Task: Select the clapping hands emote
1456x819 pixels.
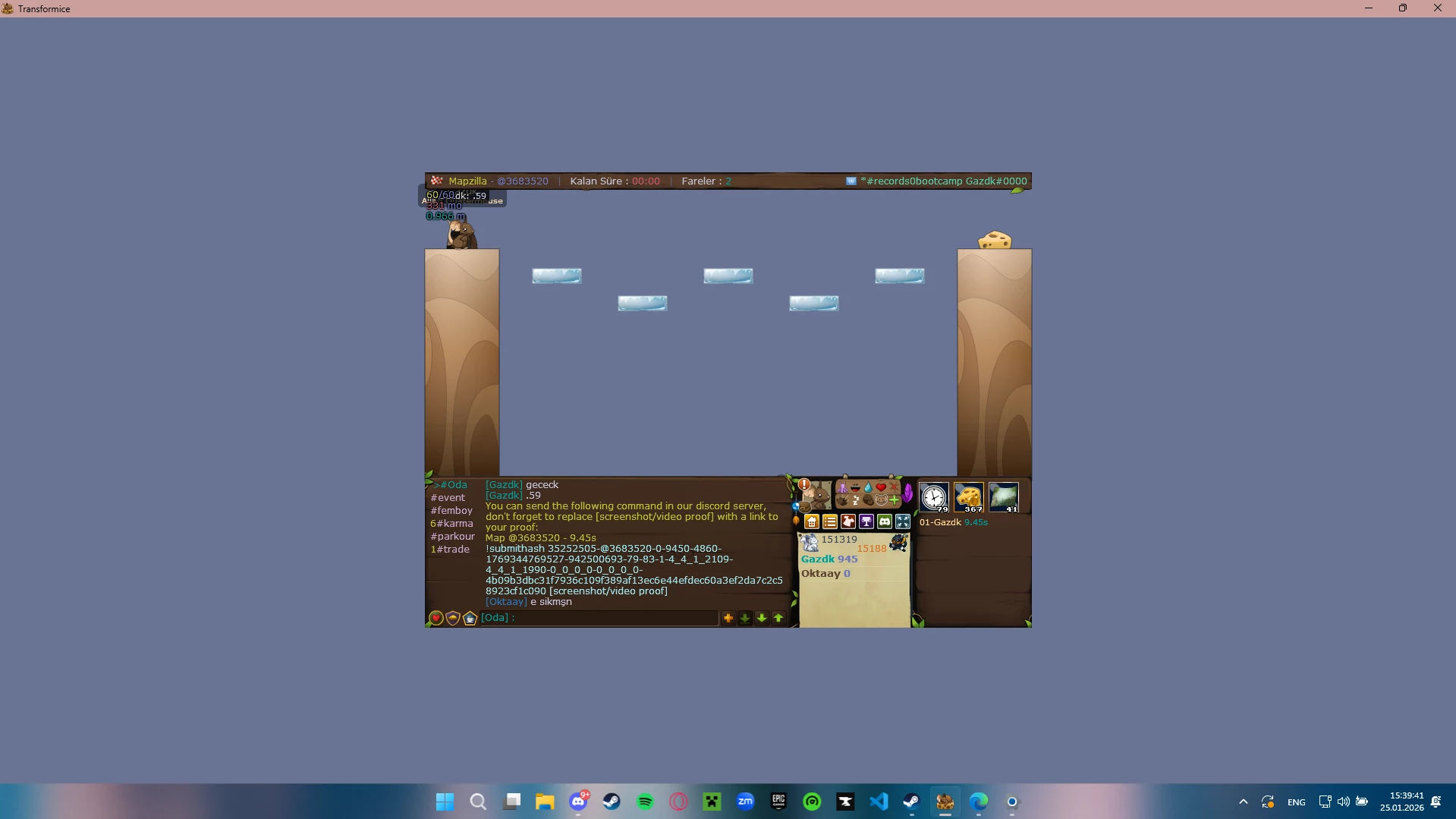Action: coord(842,500)
